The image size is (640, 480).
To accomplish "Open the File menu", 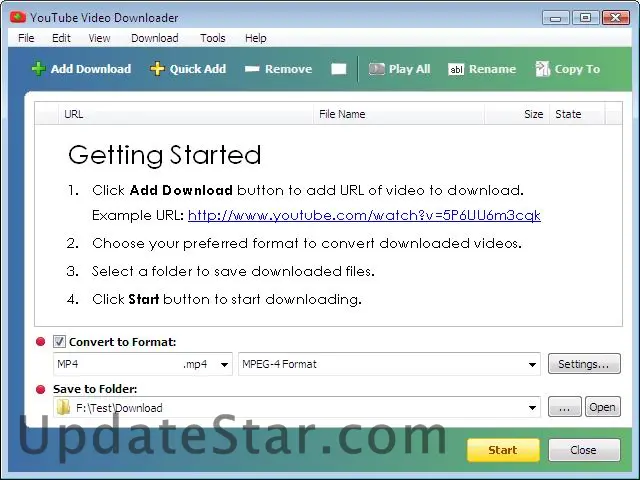I will pyautogui.click(x=26, y=38).
